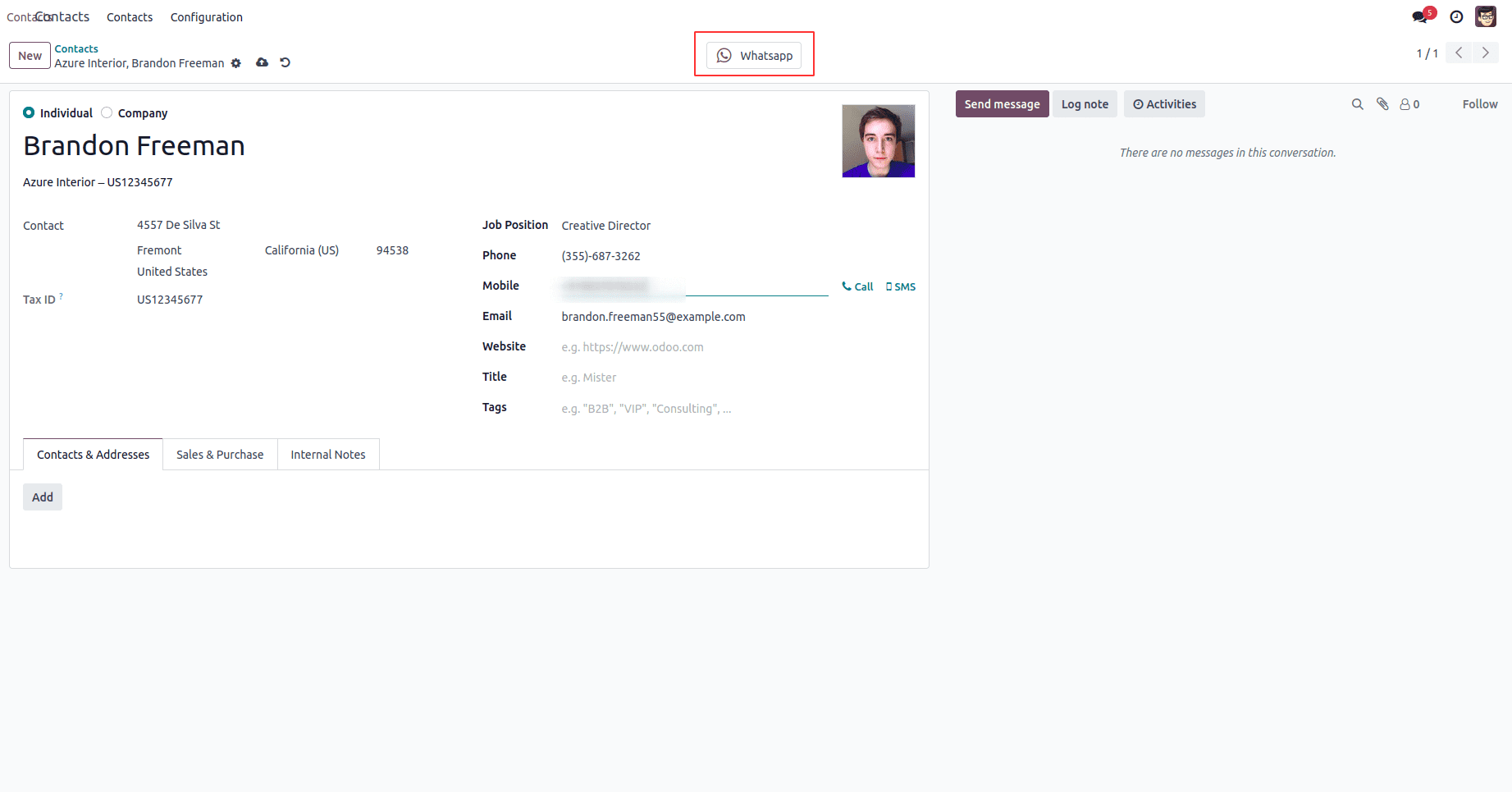Click the Log note button
This screenshot has width=1512, height=792.
(1085, 104)
